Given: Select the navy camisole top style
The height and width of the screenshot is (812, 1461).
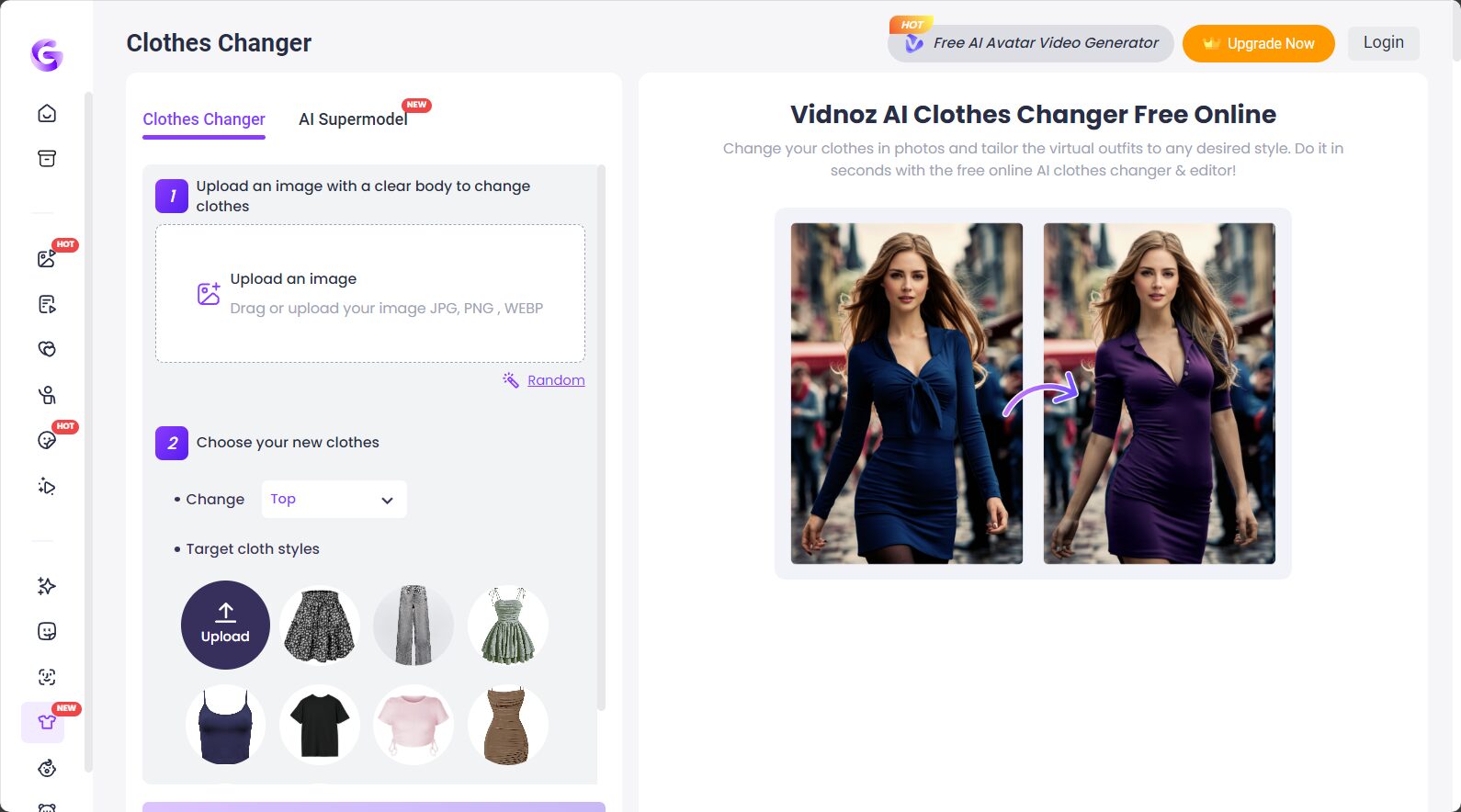Looking at the screenshot, I should [225, 725].
